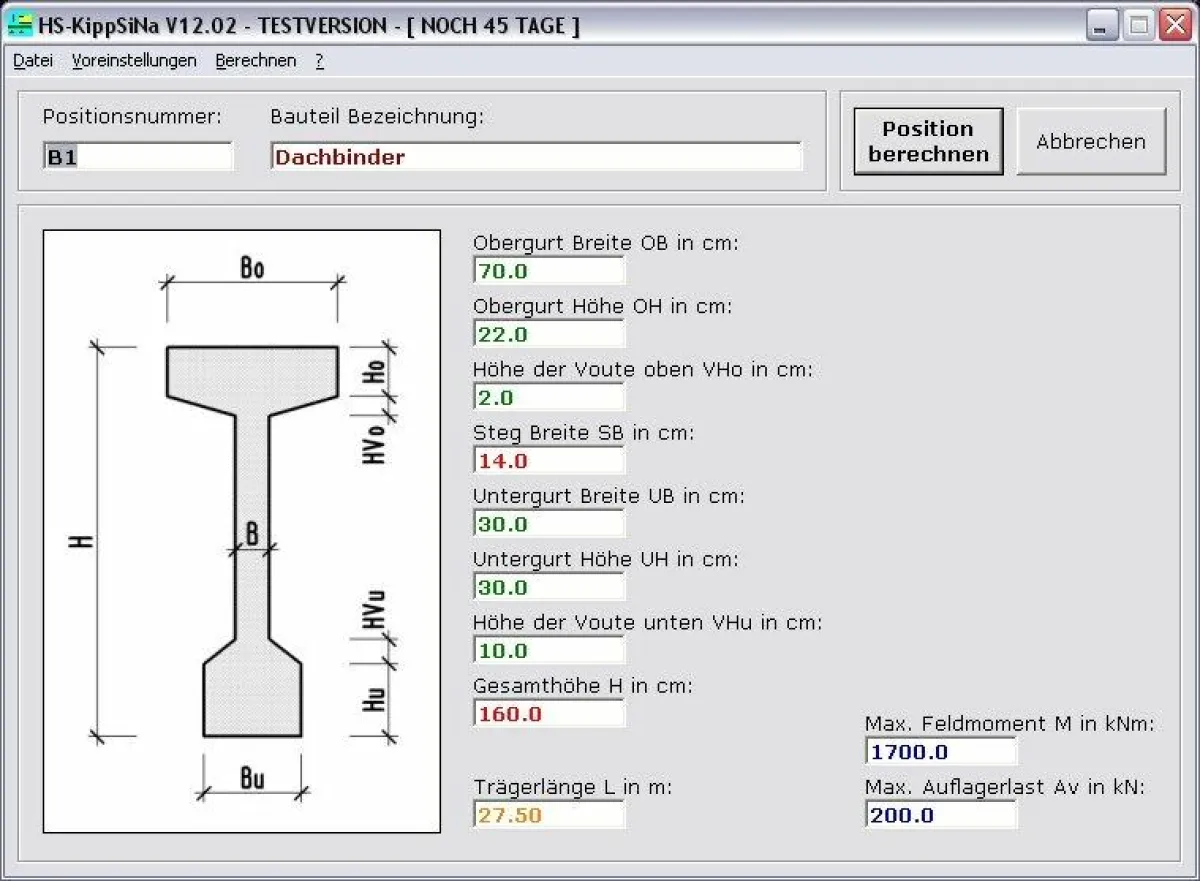Click the Untergurt Breite UB input field
This screenshot has height=881, width=1200.
[x=549, y=524]
